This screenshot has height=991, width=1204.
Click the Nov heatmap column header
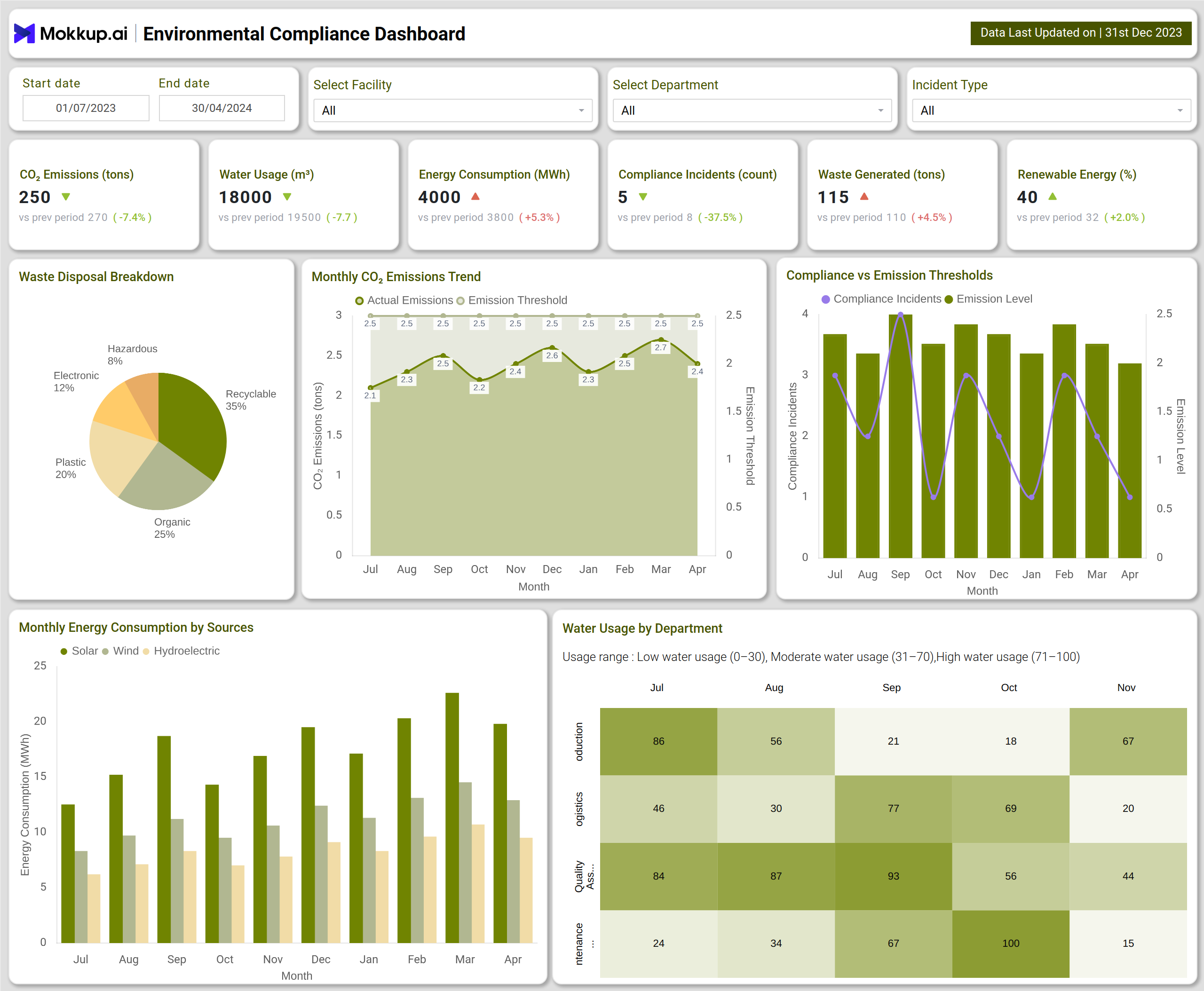[x=1126, y=688]
